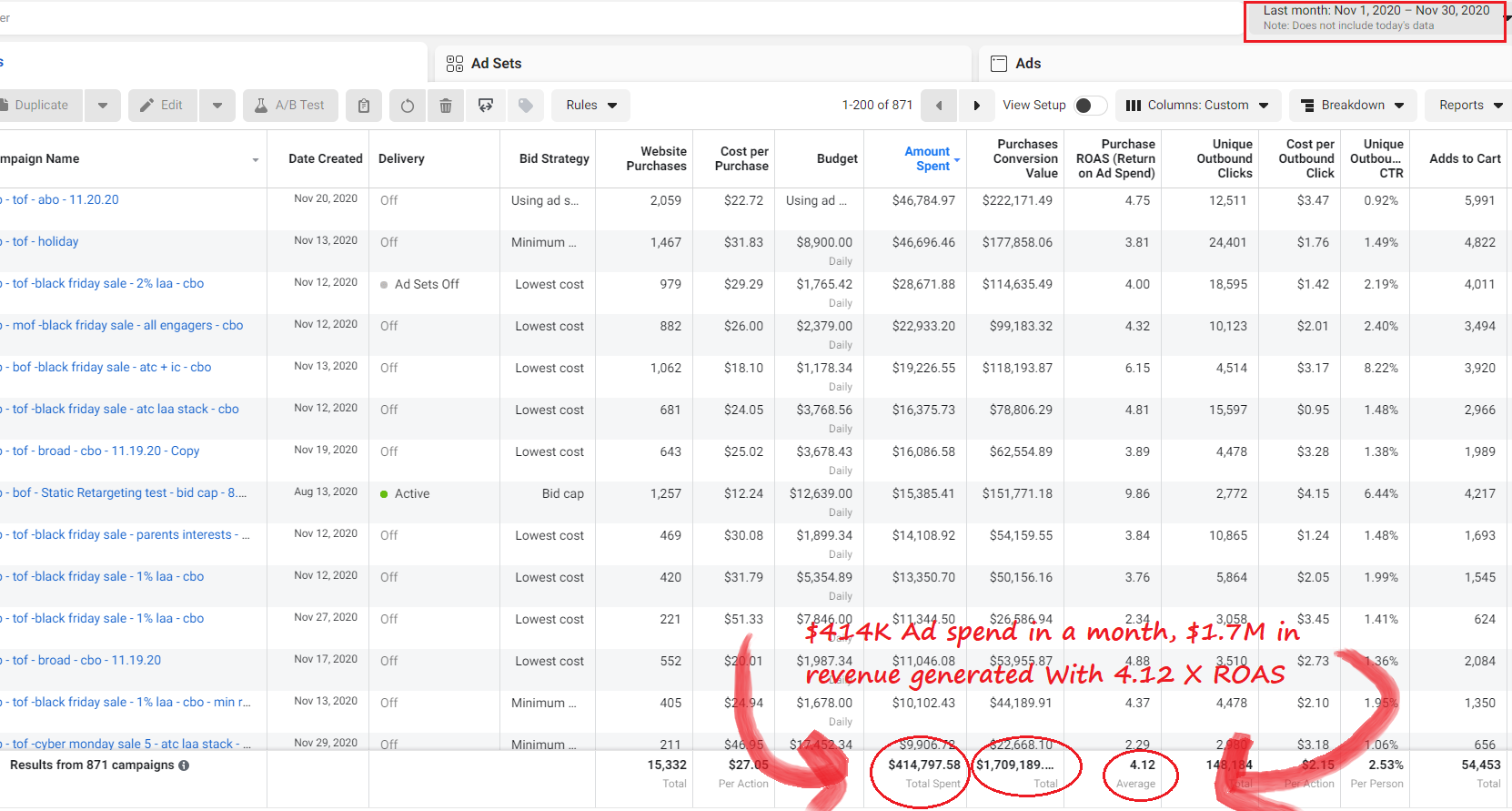Sort by Website Purchases column header
Image resolution: width=1512 pixels, height=811 pixels.
click(656, 158)
